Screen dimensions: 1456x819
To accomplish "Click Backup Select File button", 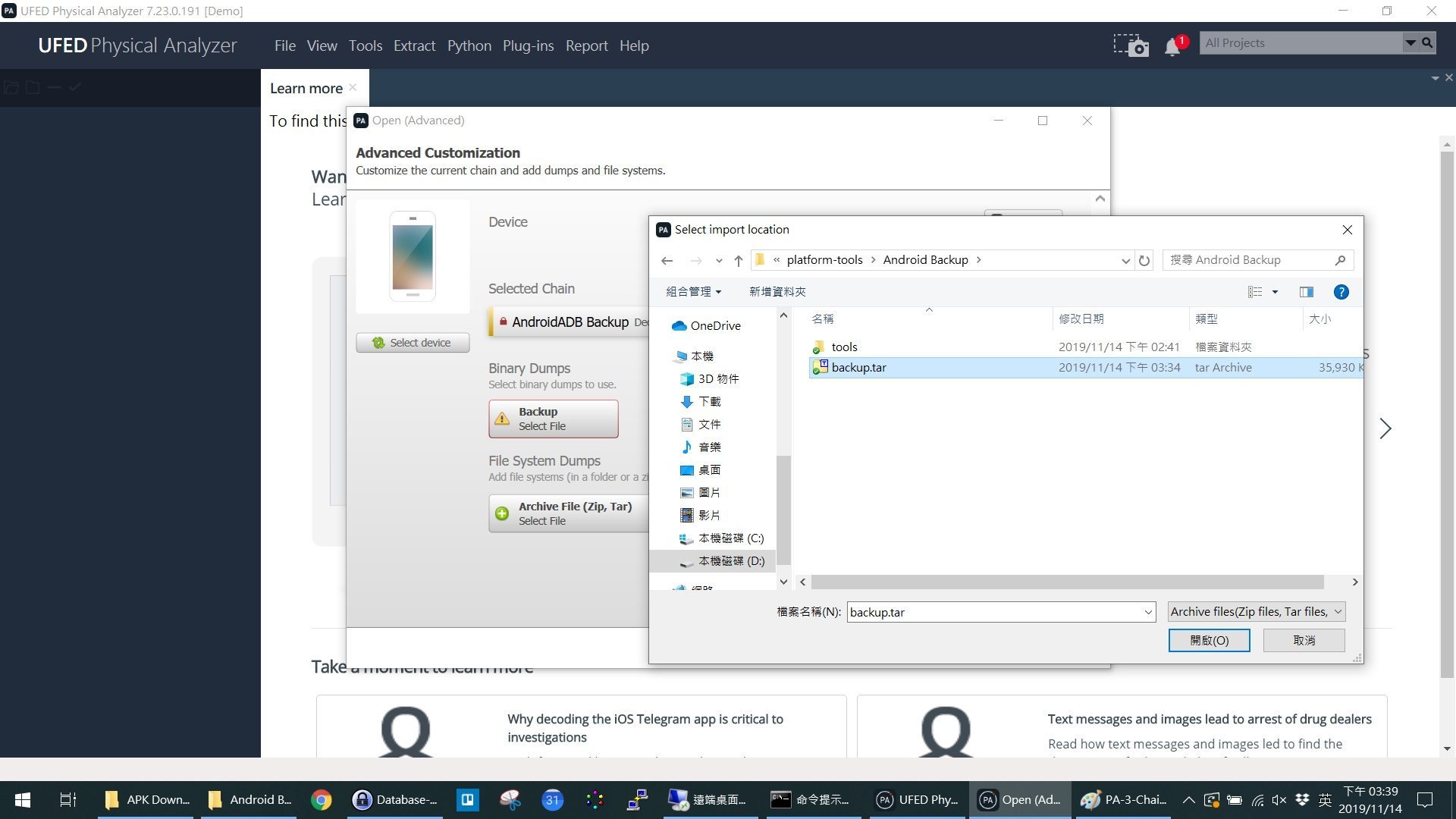I will click(x=554, y=419).
